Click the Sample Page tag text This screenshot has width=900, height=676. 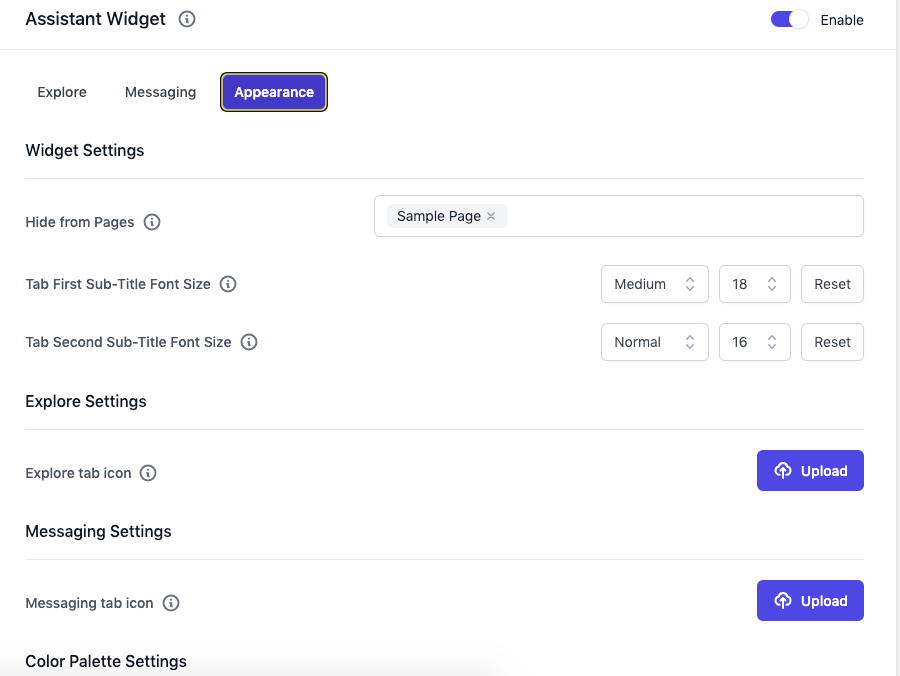click(x=439, y=216)
